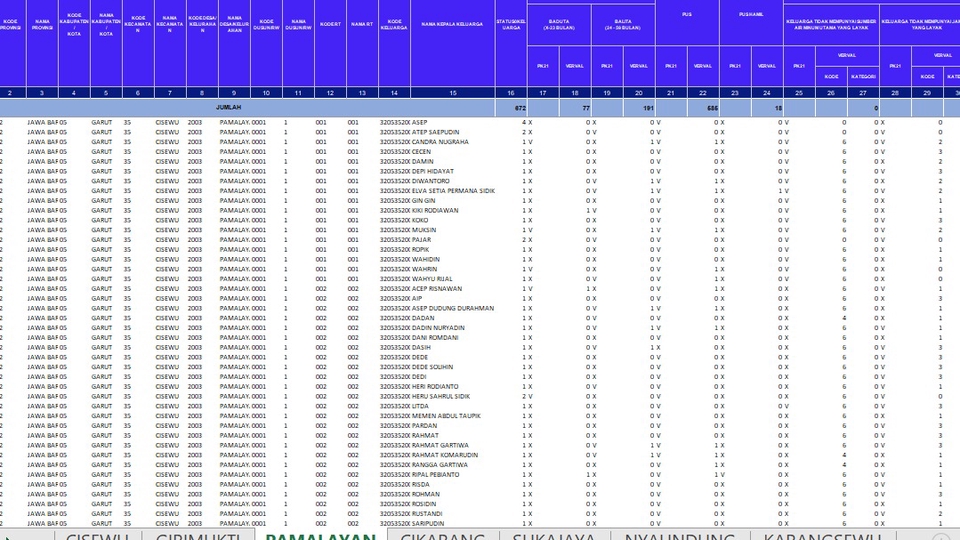The height and width of the screenshot is (540, 960).
Task: Click the name cell WAHYU RIJAL
Action: coord(432,279)
